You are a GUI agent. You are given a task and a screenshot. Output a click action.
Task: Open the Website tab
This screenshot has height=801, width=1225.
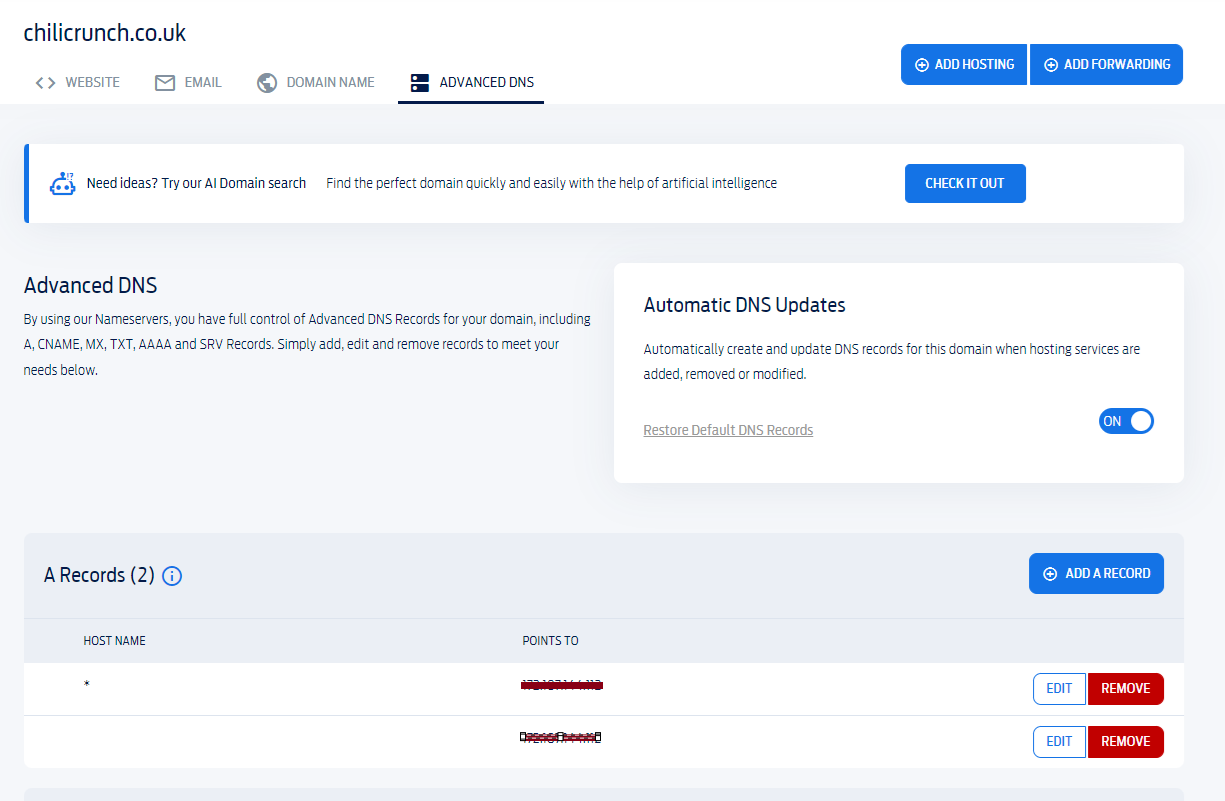click(x=92, y=83)
